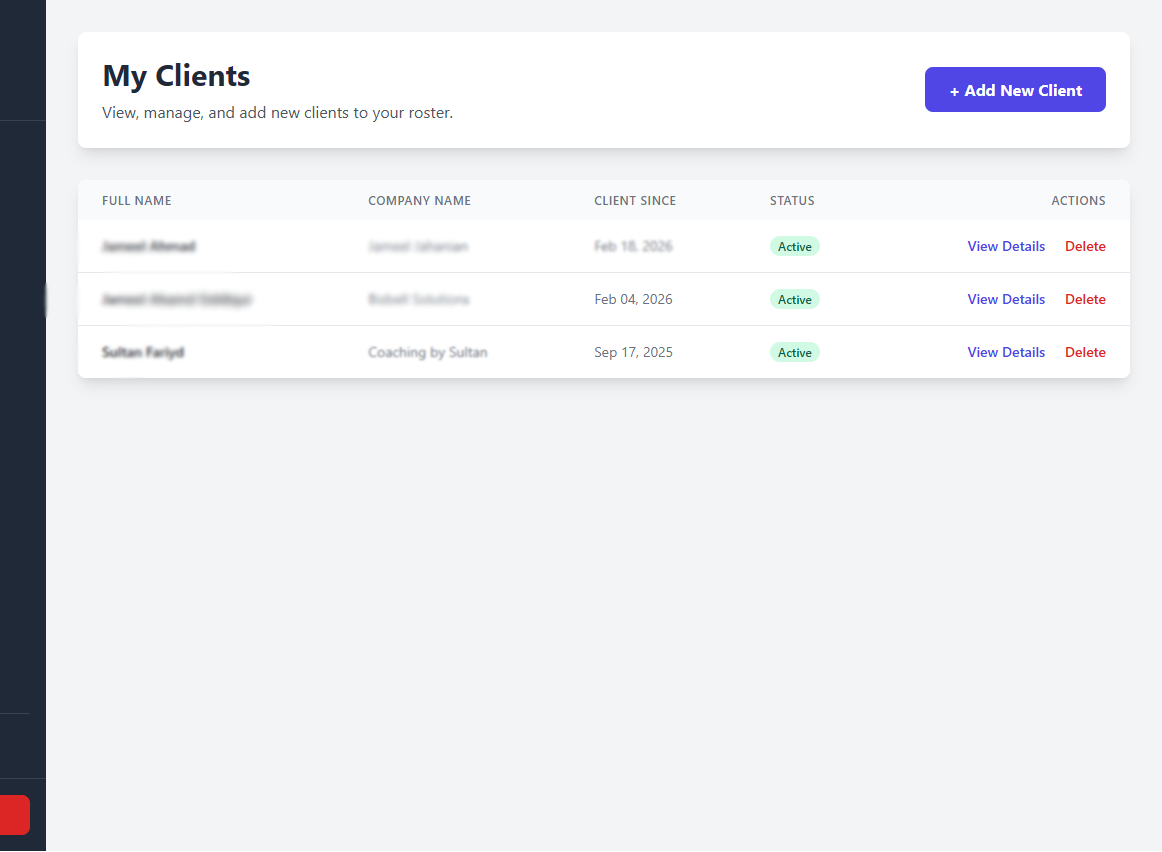Click the STATUS column header
Image resolution: width=1162 pixels, height=852 pixels.
[x=792, y=200]
